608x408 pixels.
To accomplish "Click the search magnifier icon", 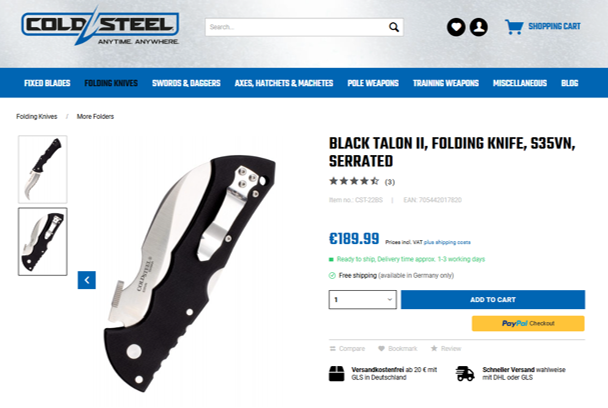I will click(394, 27).
